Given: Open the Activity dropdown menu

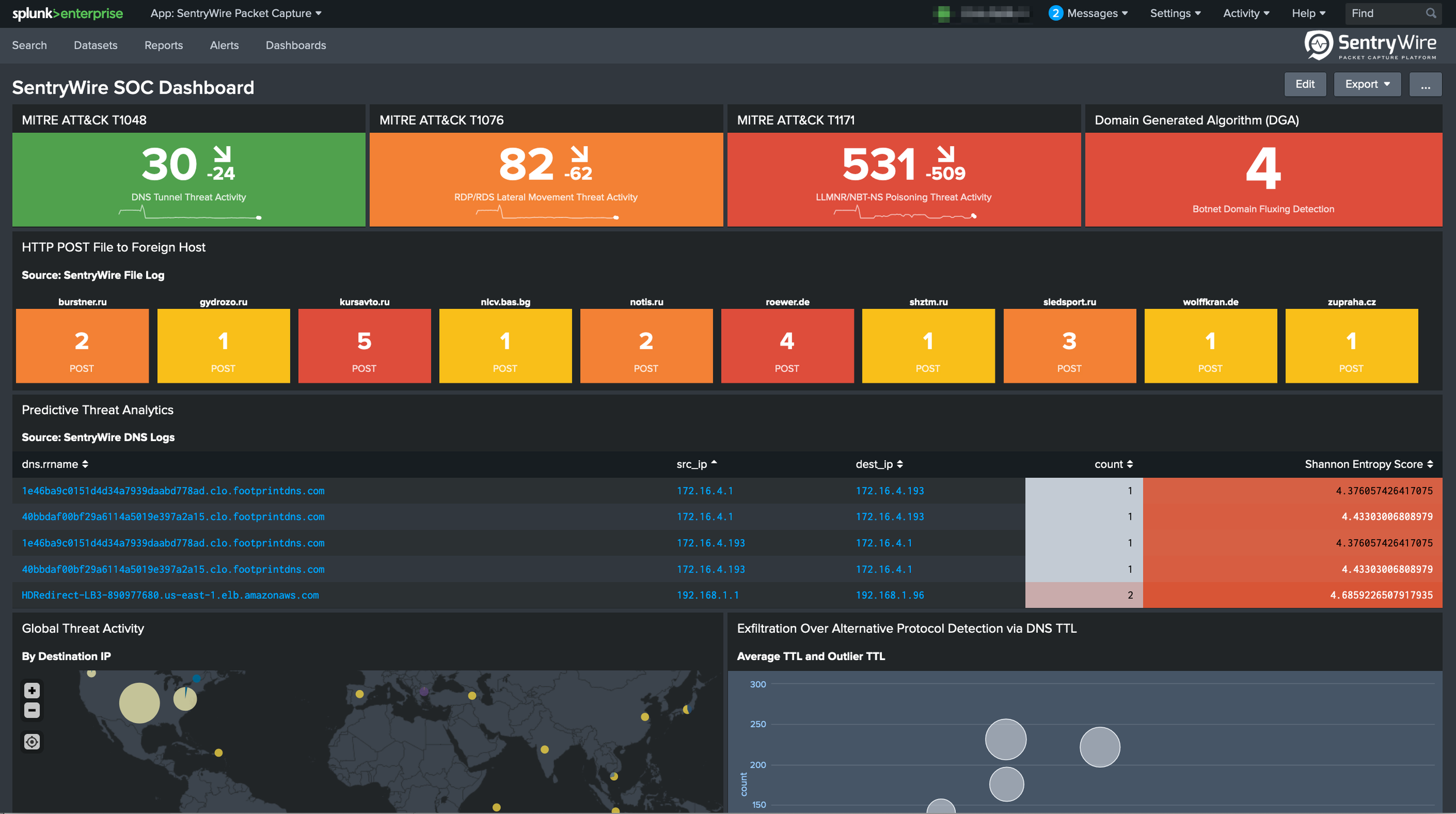Looking at the screenshot, I should [x=1246, y=13].
